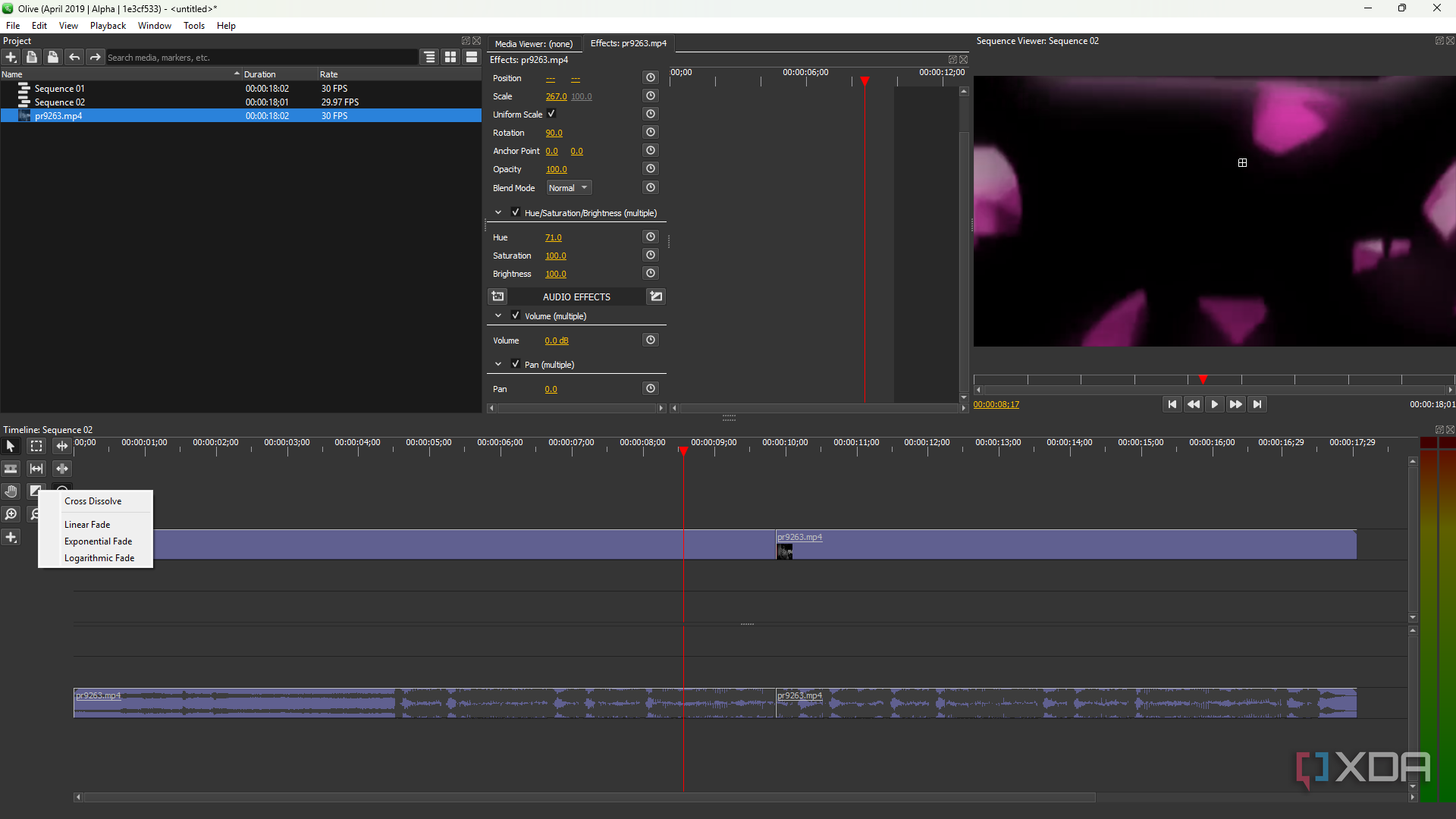Click the Sequence Viewer scrub bar playhead
Screen dimensions: 1456x819
point(1203,379)
